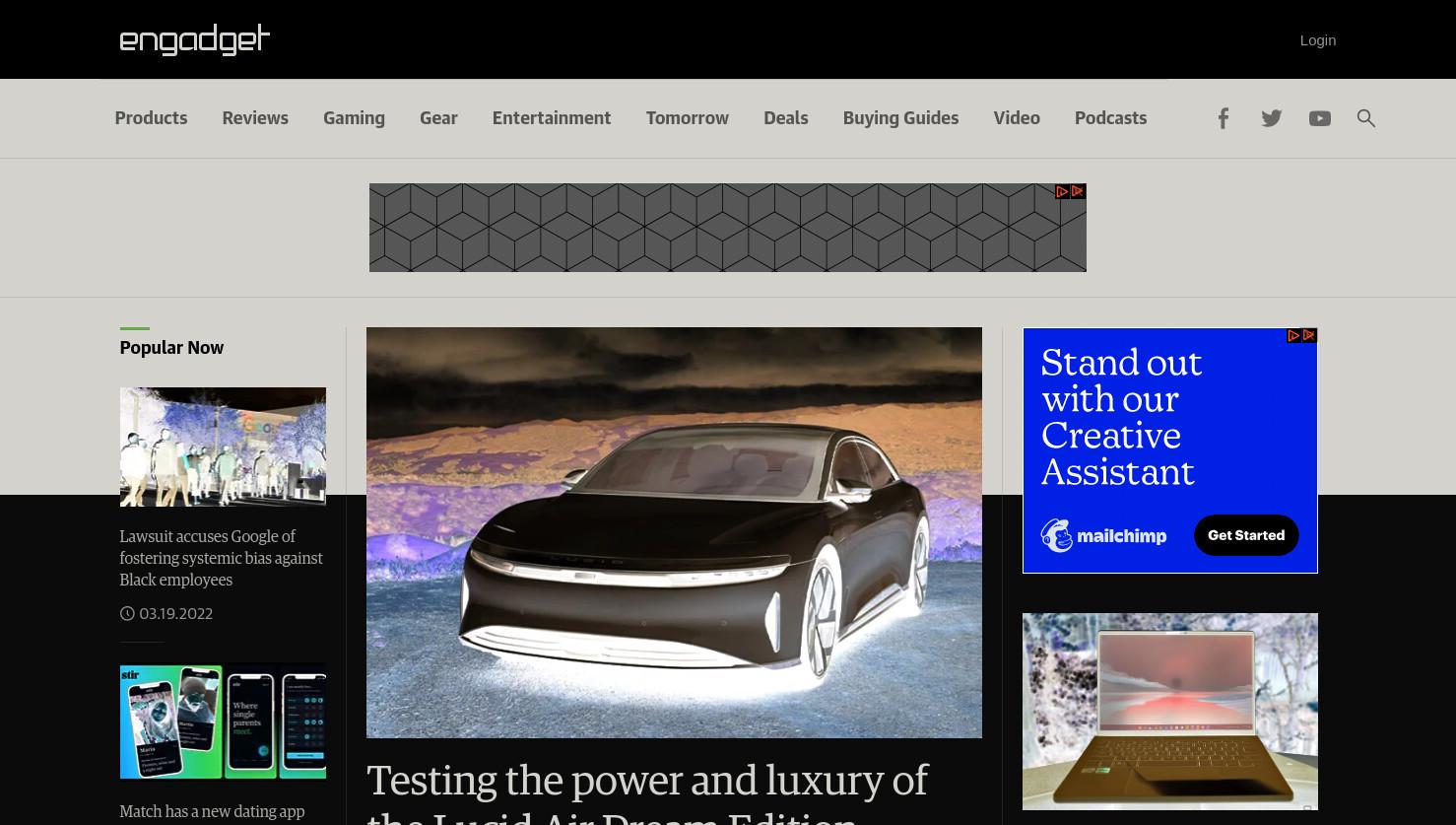The width and height of the screenshot is (1456, 825).
Task: Go to the Video section
Action: [1017, 118]
